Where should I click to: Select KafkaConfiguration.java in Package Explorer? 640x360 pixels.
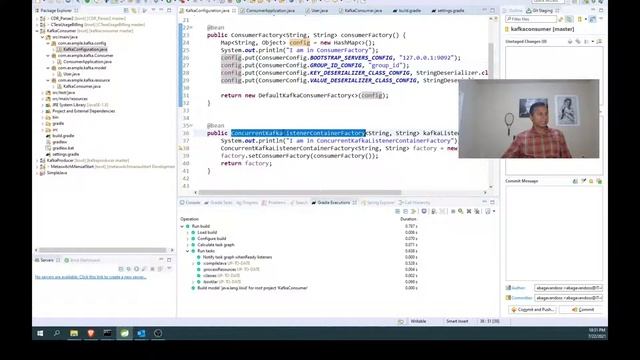[x=82, y=49]
